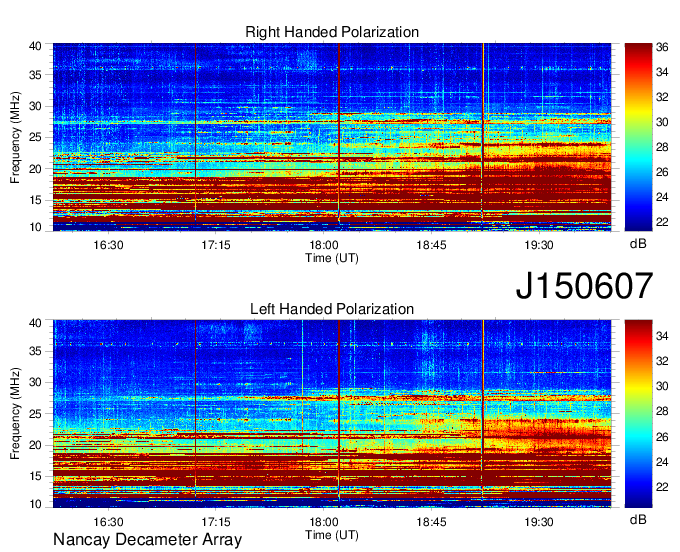Click the 10 MHz tick of top plot
Viewport: 680px width, 552px height.
(x=36, y=228)
